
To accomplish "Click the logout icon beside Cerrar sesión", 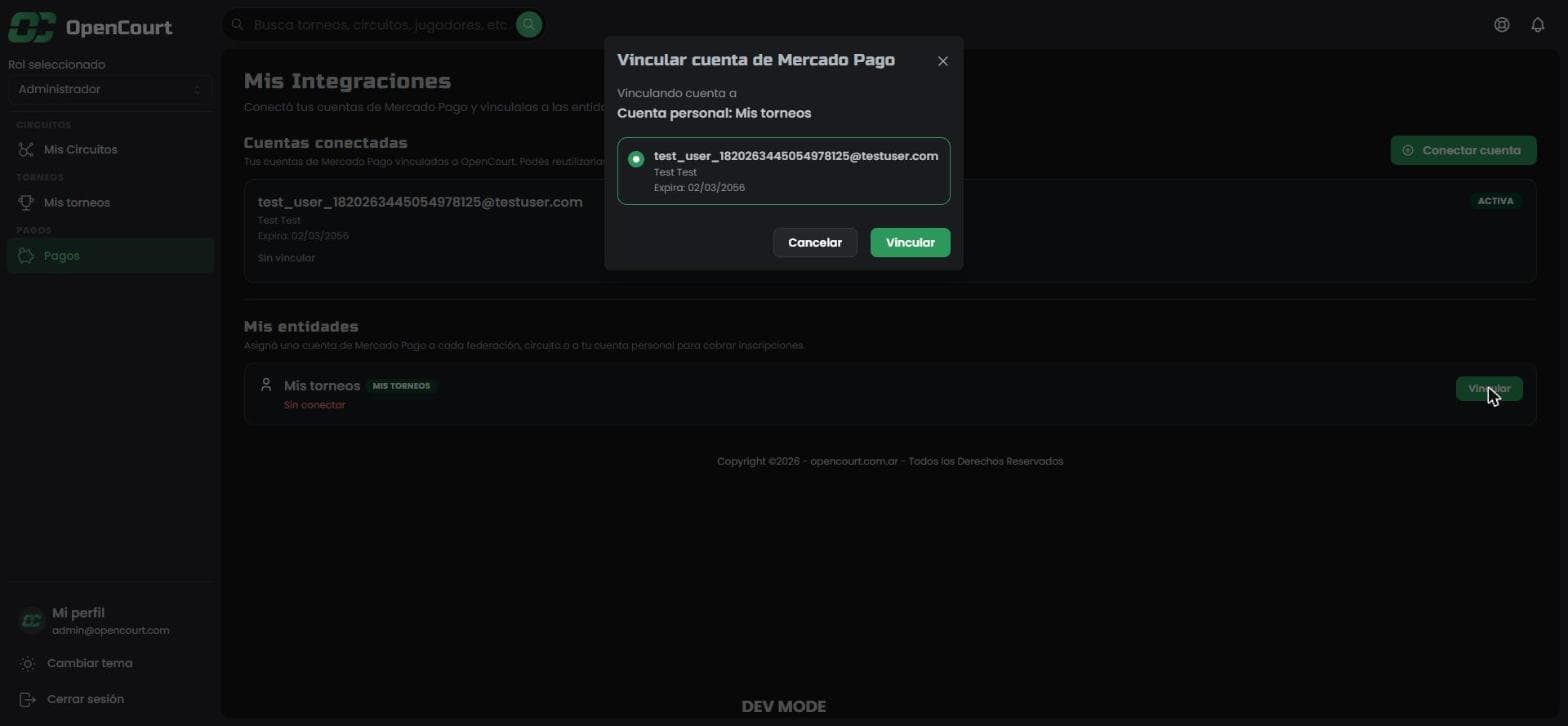I will tap(27, 700).
